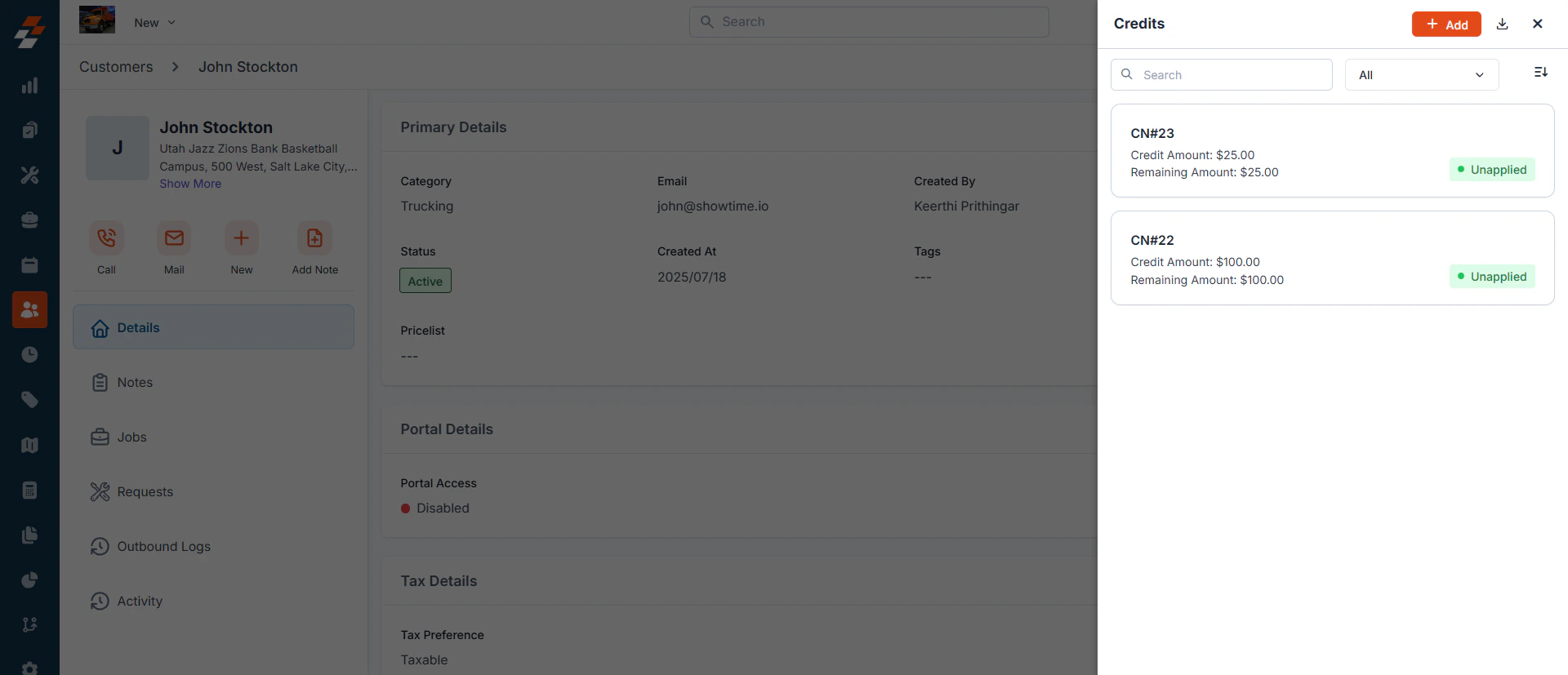Click the Trucking category value

(427, 206)
